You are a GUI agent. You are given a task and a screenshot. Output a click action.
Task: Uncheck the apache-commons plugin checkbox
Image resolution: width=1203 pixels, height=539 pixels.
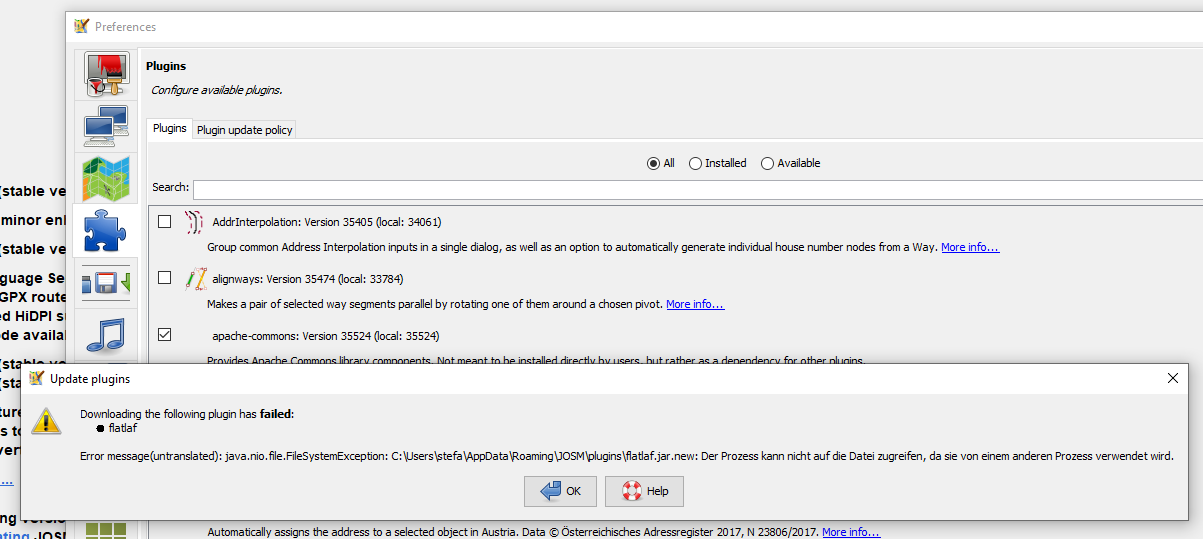(165, 335)
